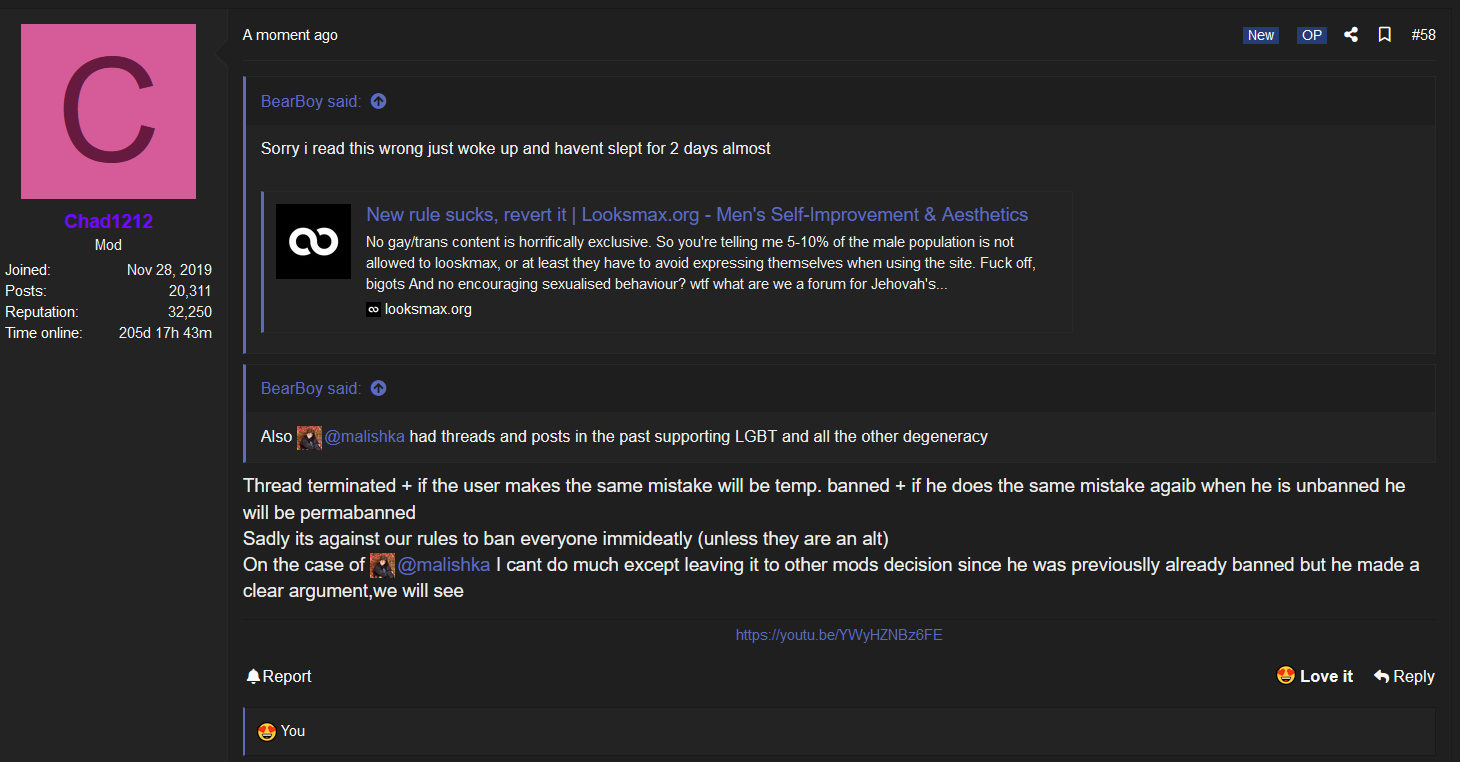Click the share icon near post #58
This screenshot has width=1460, height=762.
[x=1351, y=35]
